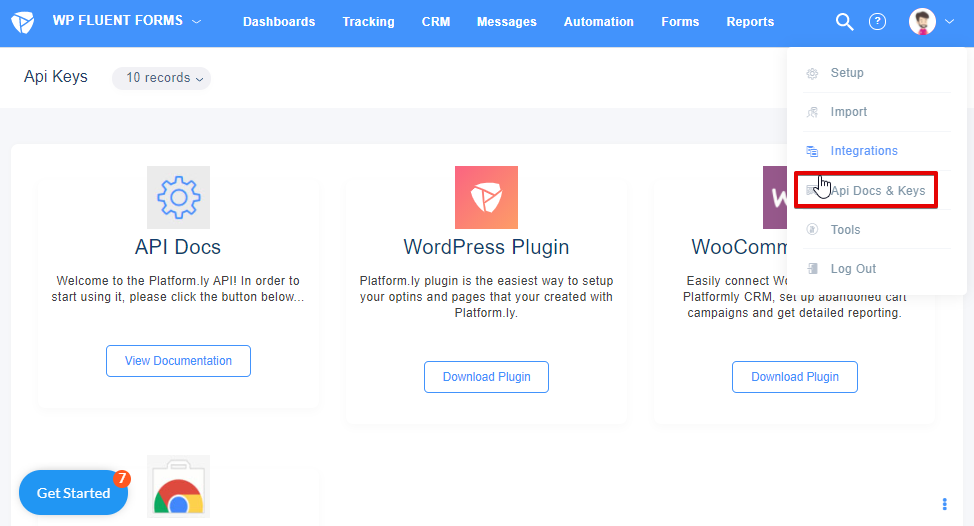Click the Get Started button
Viewport: 974px width, 526px height.
pyautogui.click(x=73, y=493)
